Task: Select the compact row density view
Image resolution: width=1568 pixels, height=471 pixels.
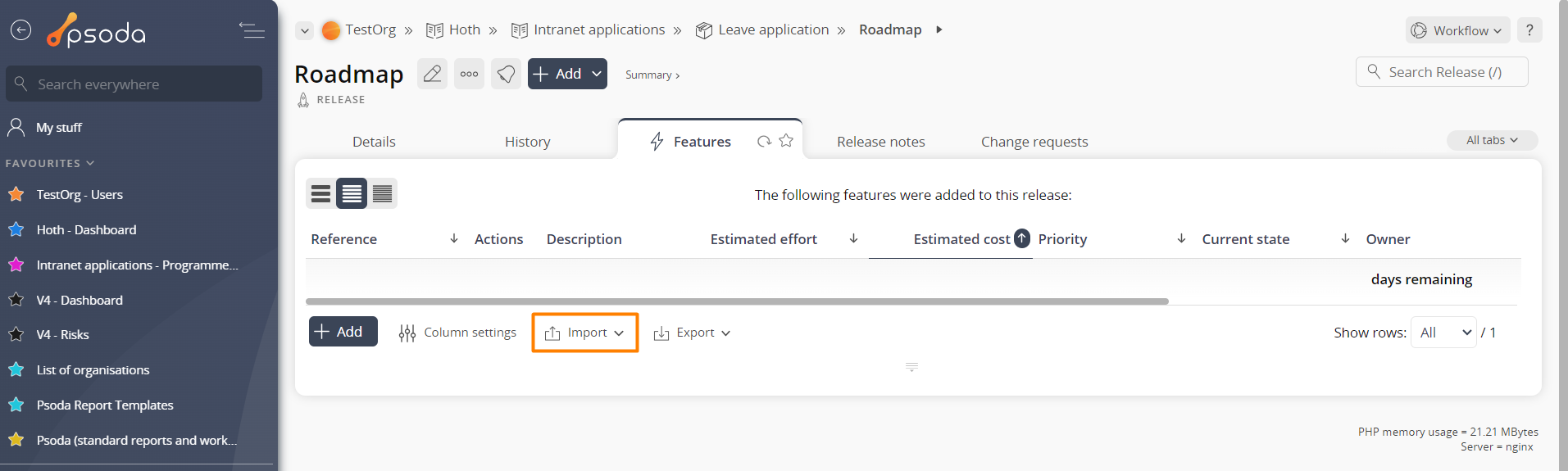Action: click(x=382, y=193)
